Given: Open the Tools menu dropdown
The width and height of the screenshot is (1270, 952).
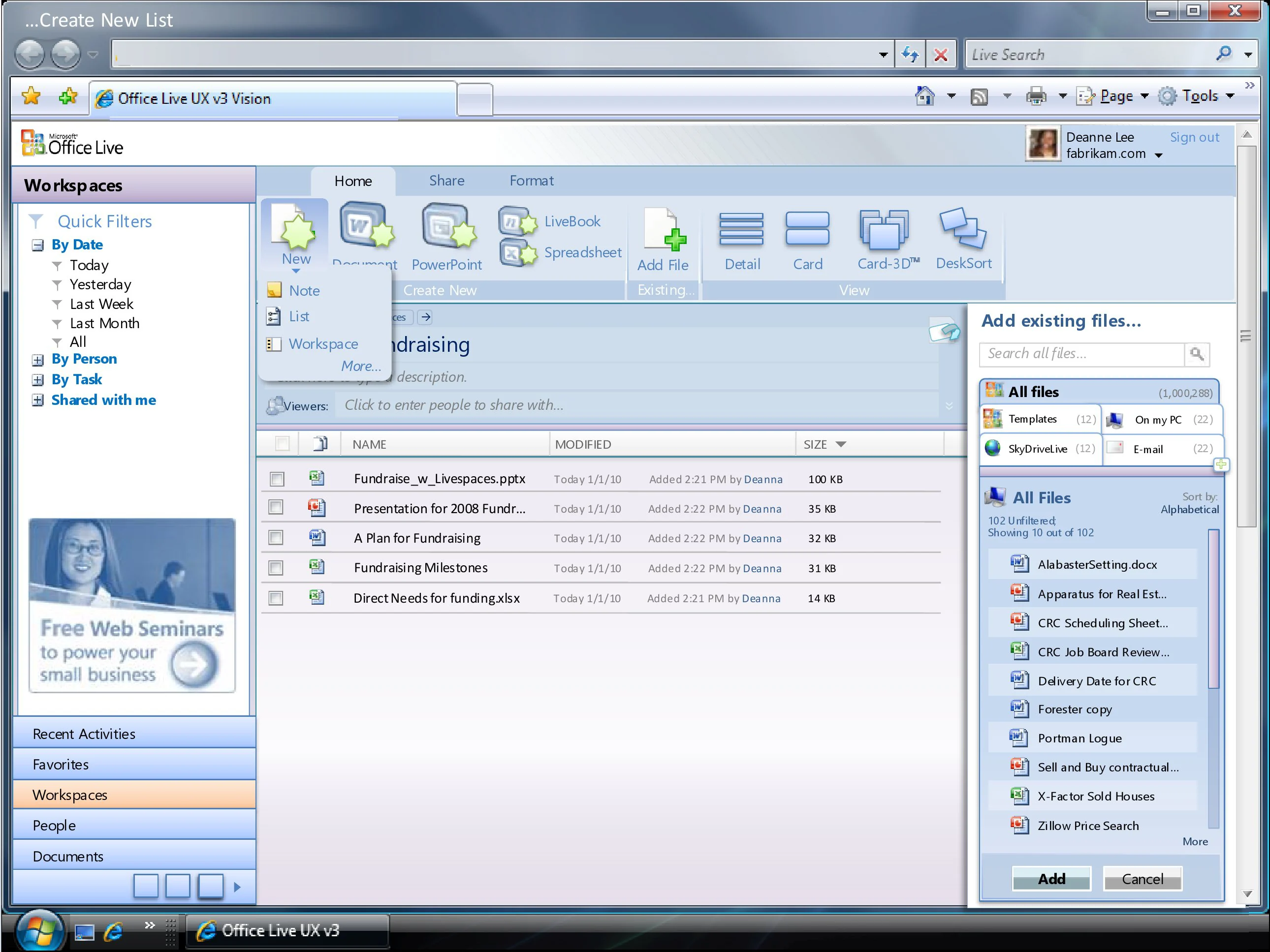Looking at the screenshot, I should pos(1230,96).
